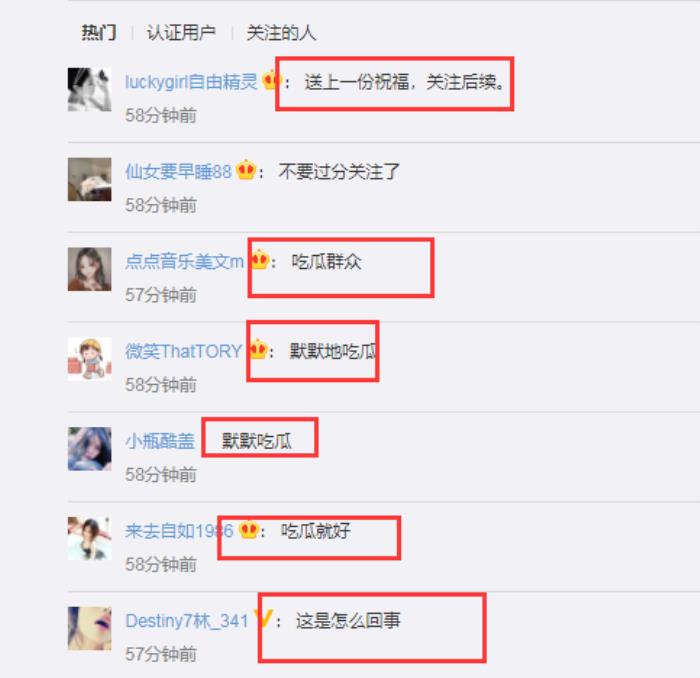The width and height of the screenshot is (700, 678).
Task: Open avatar of luckygirl自由精灵
Action: pyautogui.click(x=90, y=90)
